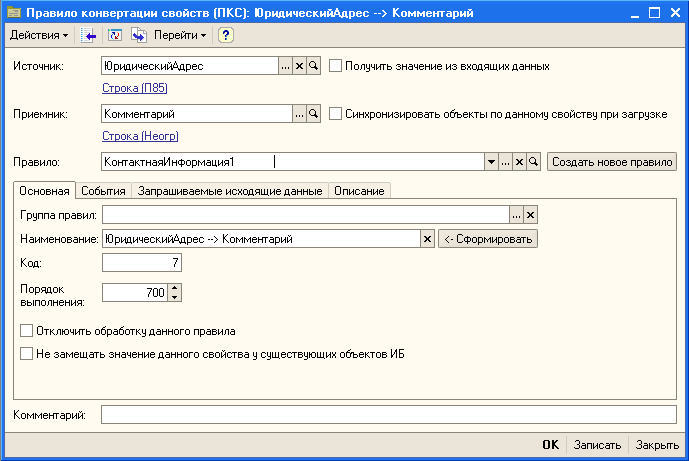689x461 pixels.
Task: Switch to the События tab
Action: 103,190
